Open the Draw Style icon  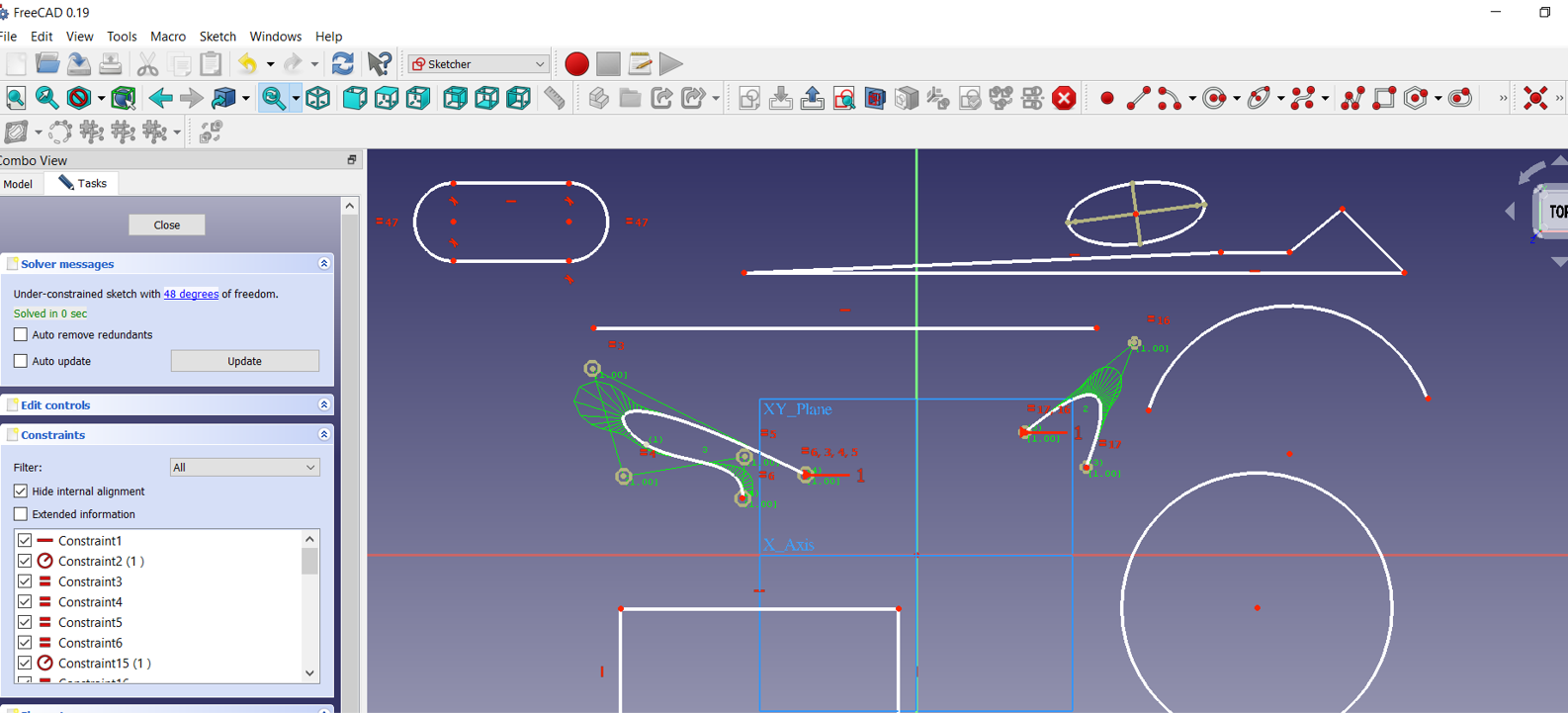coord(79,98)
